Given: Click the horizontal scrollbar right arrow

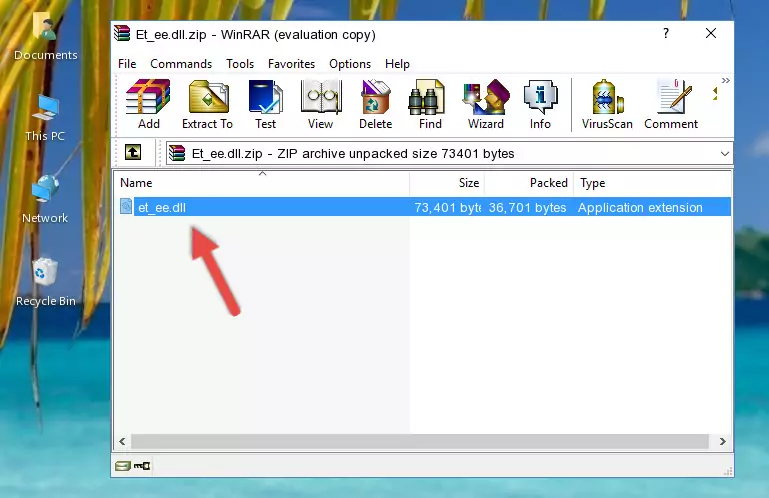Looking at the screenshot, I should [x=722, y=442].
